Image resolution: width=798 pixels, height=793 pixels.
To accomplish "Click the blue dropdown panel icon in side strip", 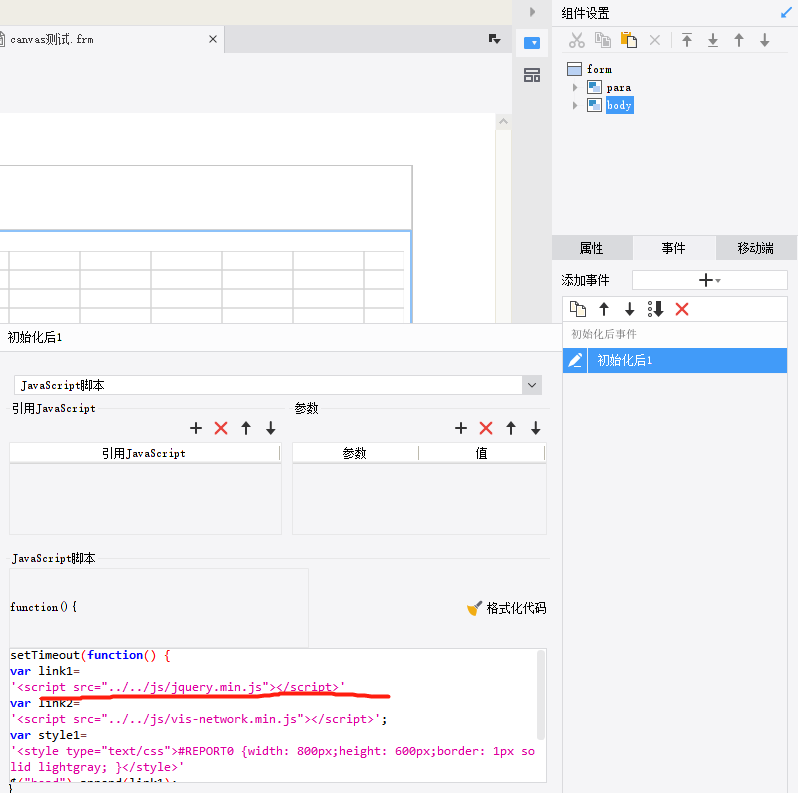I will pos(532,43).
